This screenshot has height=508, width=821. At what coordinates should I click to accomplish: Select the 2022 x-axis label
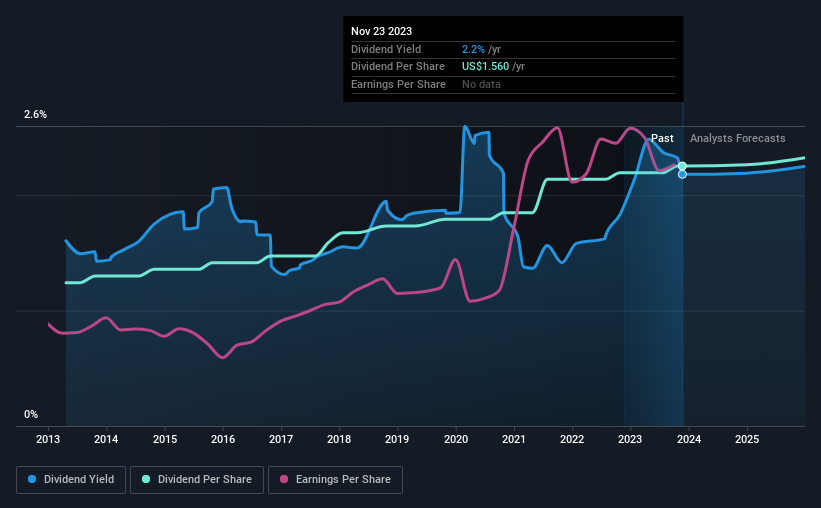[572, 439]
